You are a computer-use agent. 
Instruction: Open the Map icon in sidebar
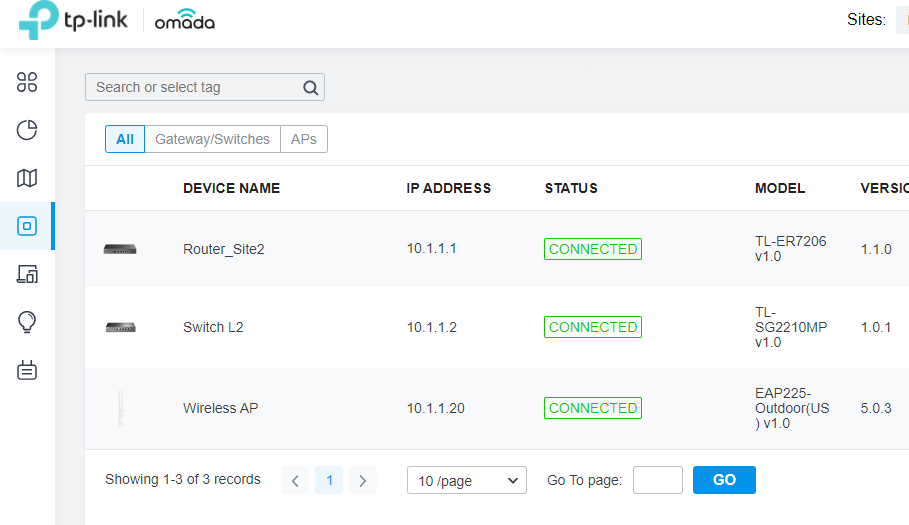(x=27, y=178)
